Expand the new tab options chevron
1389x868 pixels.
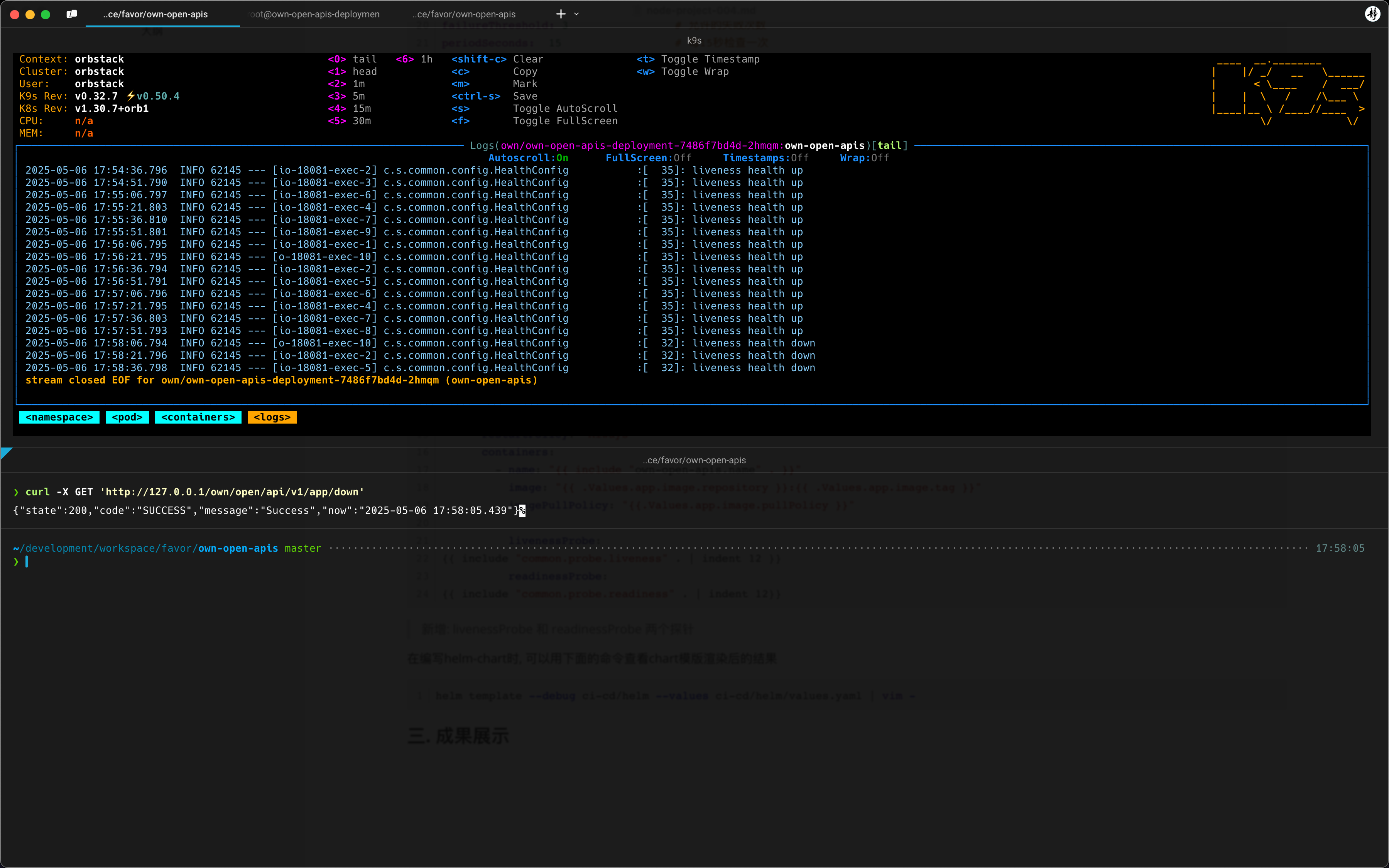pyautogui.click(x=576, y=14)
